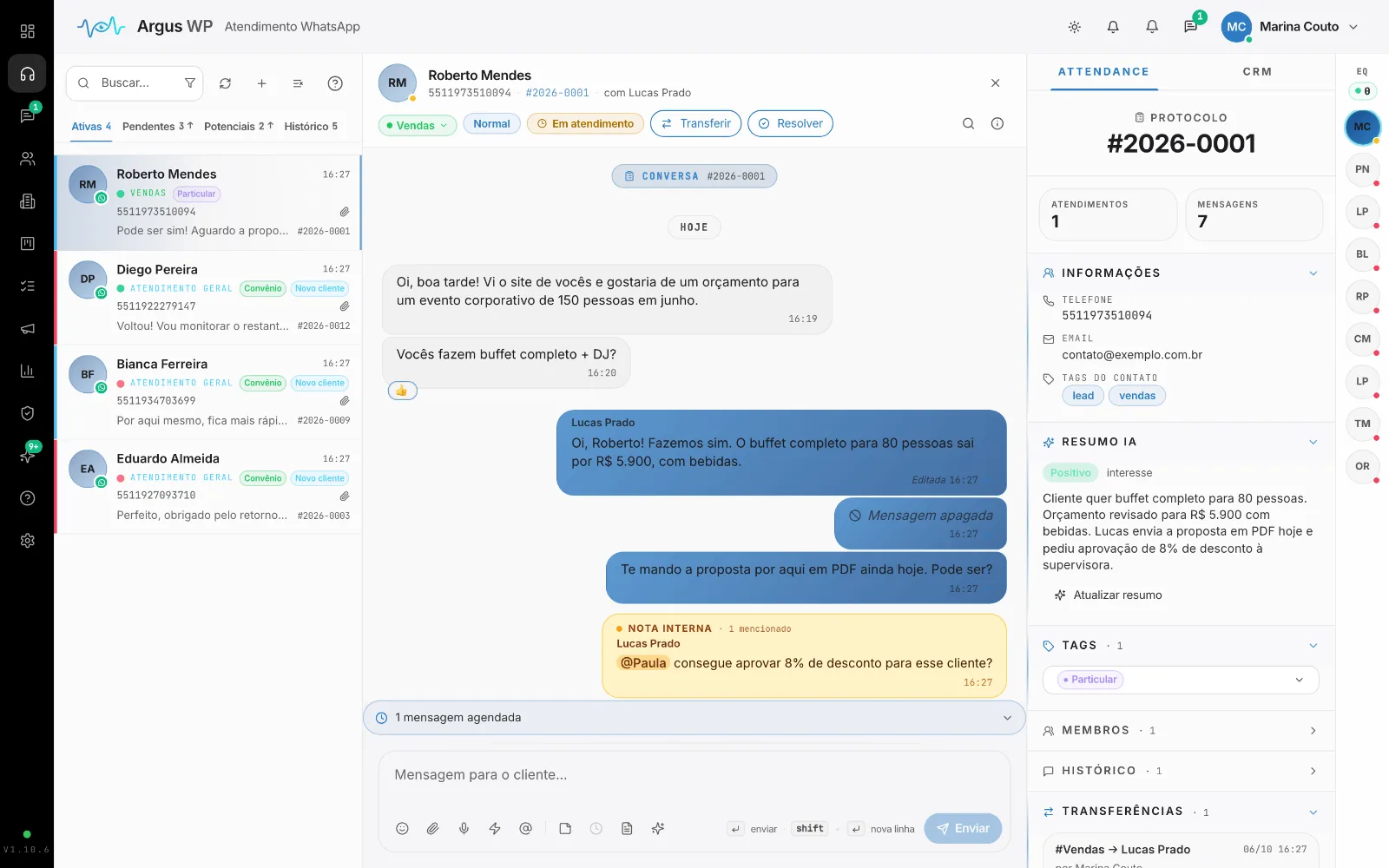Screen dimensions: 1389x868
Task: Open the help icon in left sidebar
Action: [x=27, y=498]
